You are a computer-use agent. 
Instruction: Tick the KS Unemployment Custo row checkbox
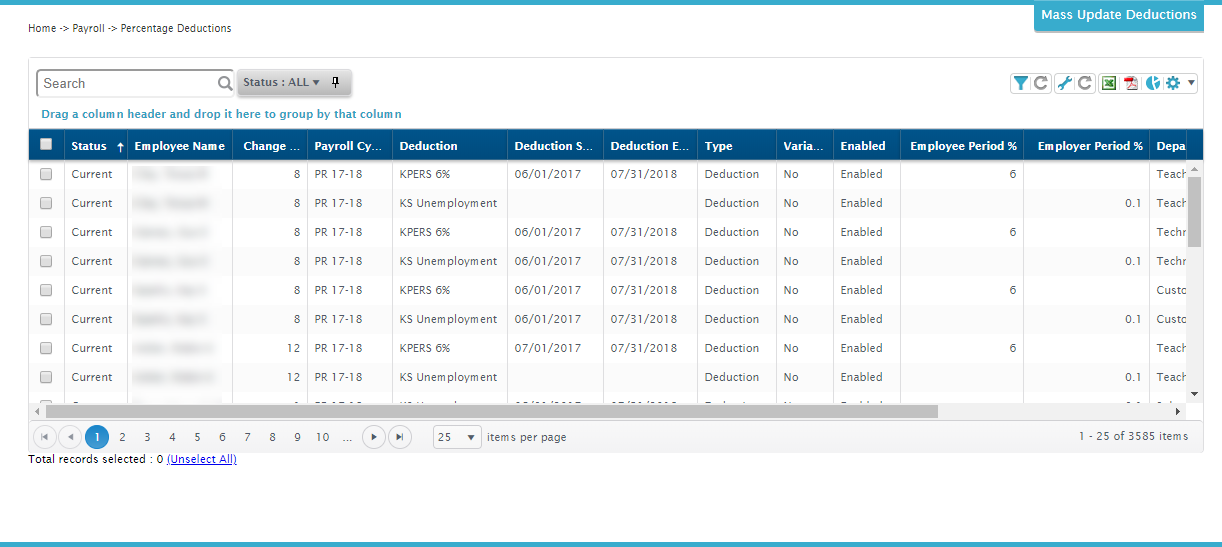46,319
